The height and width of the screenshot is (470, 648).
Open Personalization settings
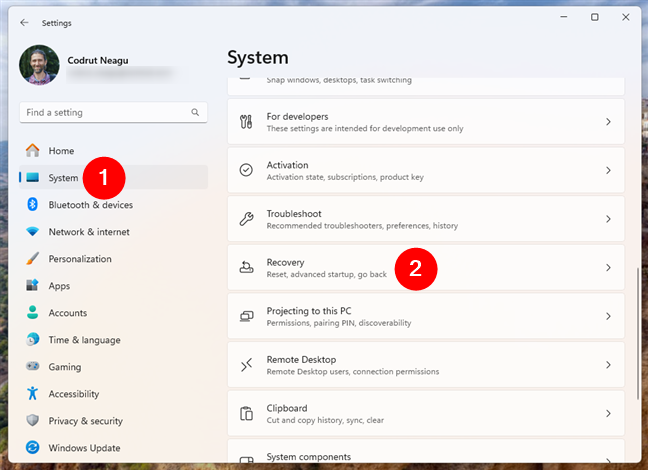[x=113, y=259]
